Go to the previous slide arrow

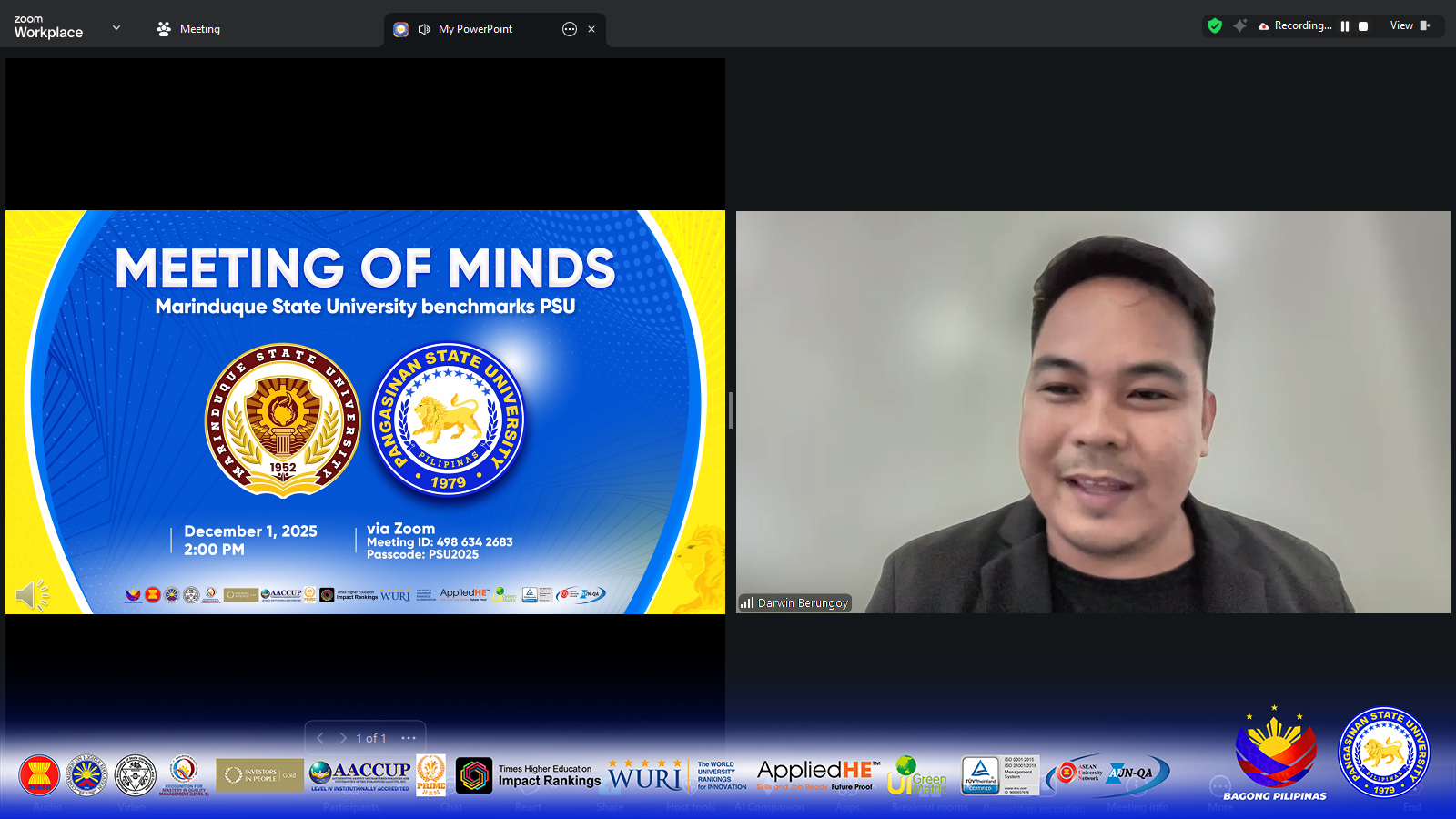tap(320, 738)
